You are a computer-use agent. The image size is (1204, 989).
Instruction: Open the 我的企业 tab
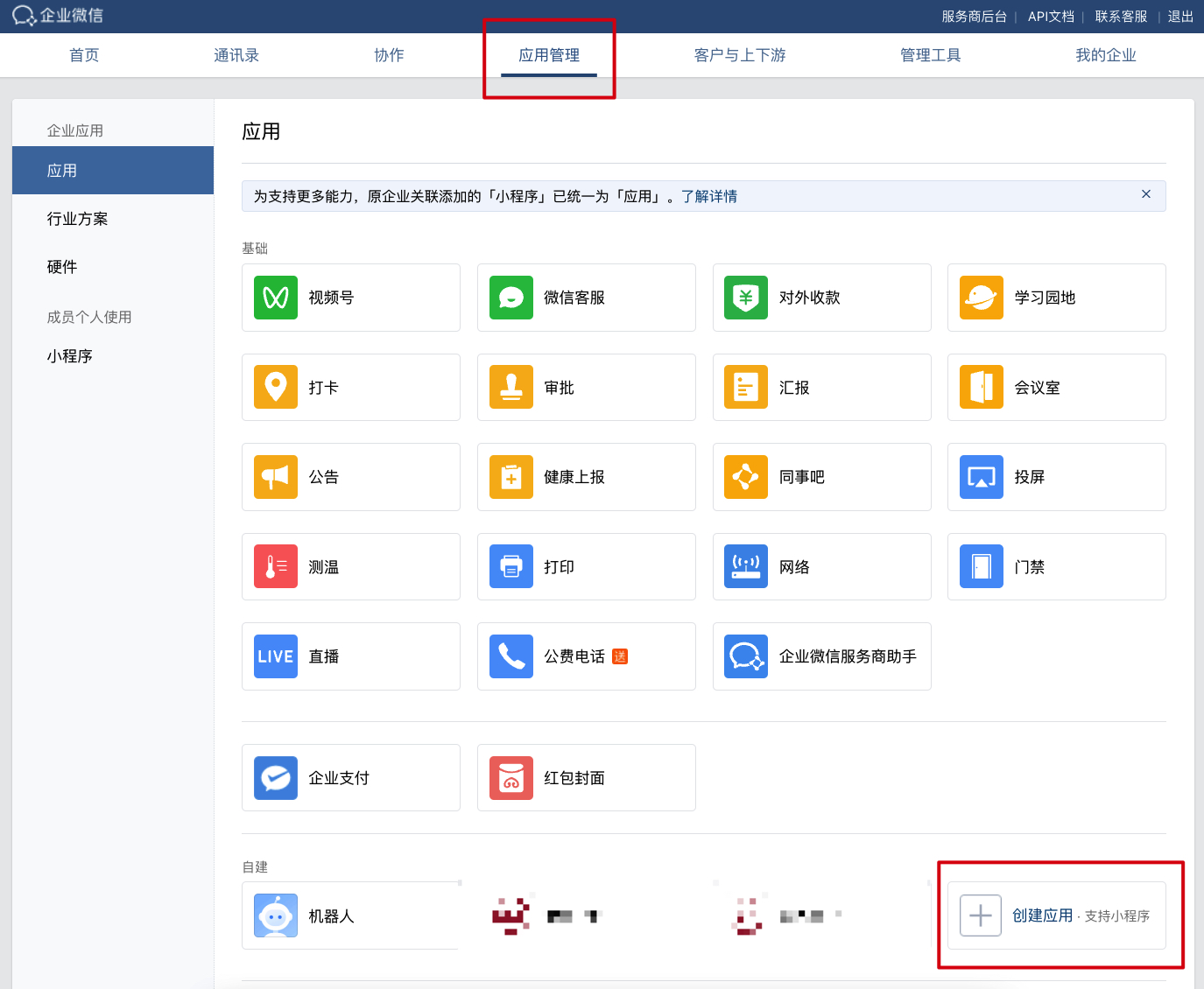point(1106,55)
